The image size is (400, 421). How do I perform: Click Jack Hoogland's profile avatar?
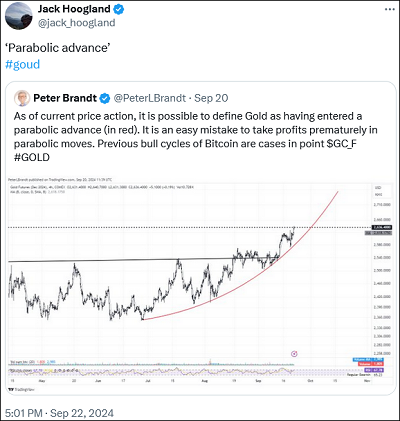coord(18,16)
